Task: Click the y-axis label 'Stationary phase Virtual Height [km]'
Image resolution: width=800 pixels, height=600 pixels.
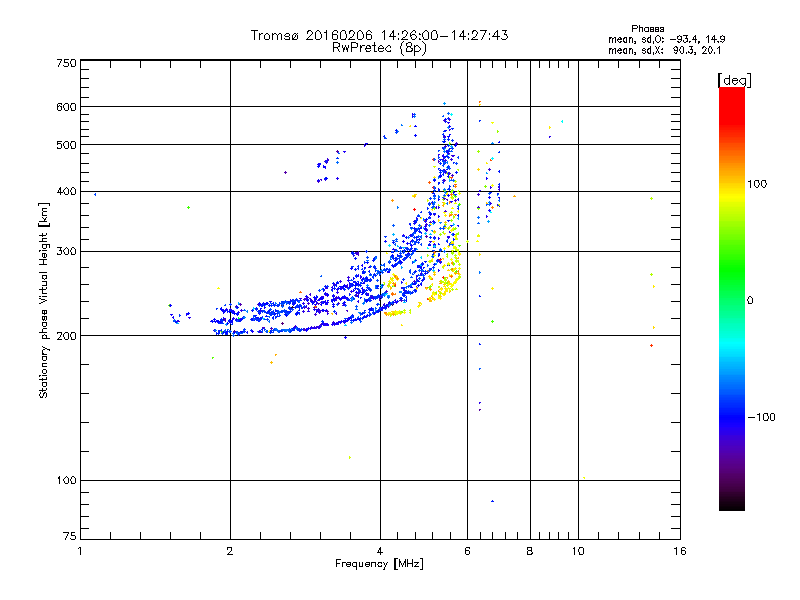Action: click(x=43, y=301)
